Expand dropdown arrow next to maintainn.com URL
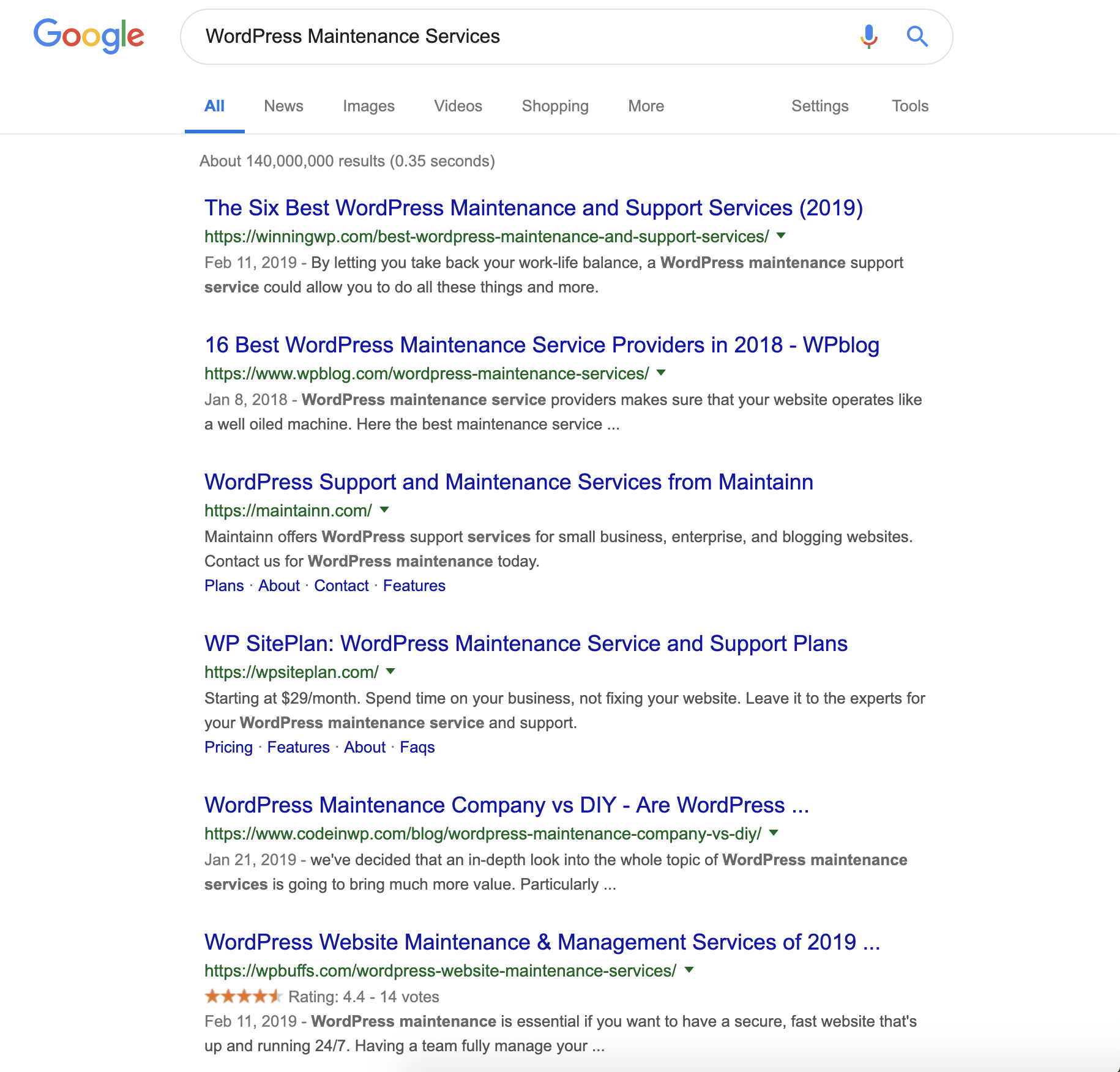The height and width of the screenshot is (1072, 1120). click(384, 510)
